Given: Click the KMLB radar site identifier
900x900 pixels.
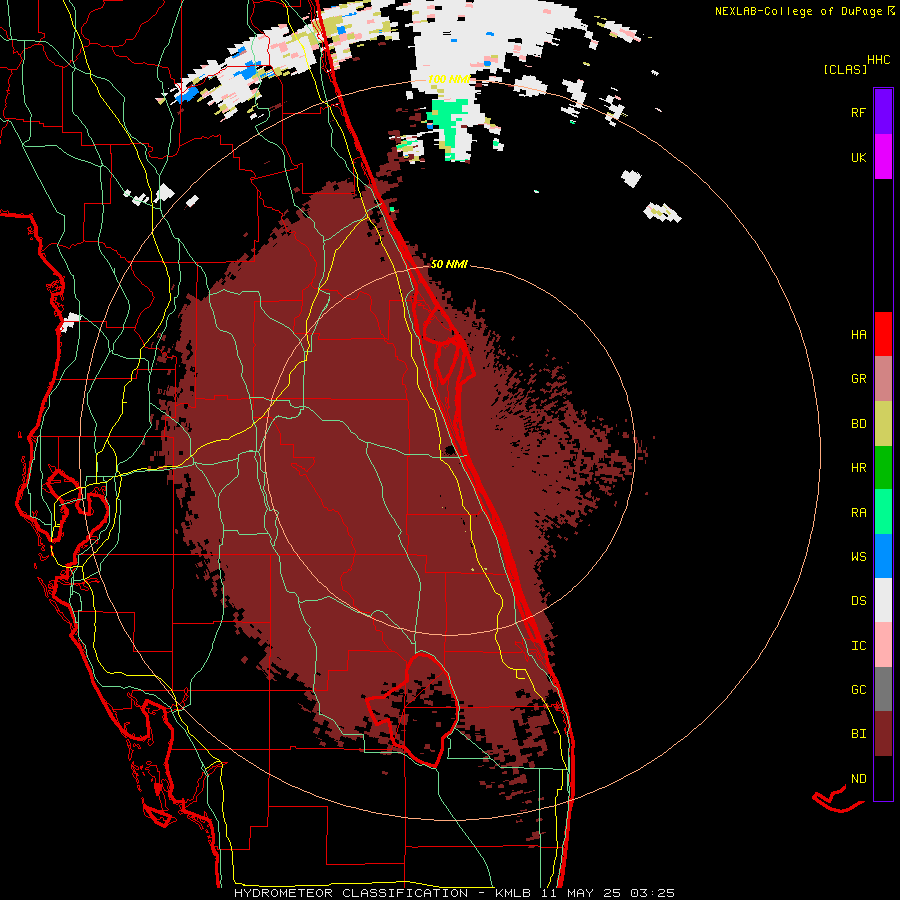Looking at the screenshot, I should click(x=513, y=893).
